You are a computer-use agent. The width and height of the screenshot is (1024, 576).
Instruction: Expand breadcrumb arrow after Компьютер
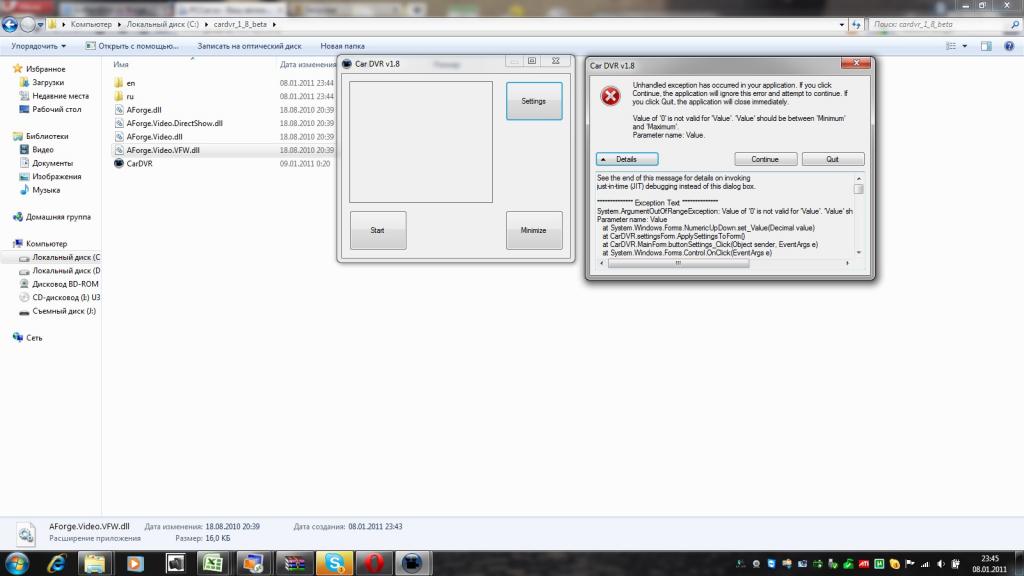pos(119,24)
